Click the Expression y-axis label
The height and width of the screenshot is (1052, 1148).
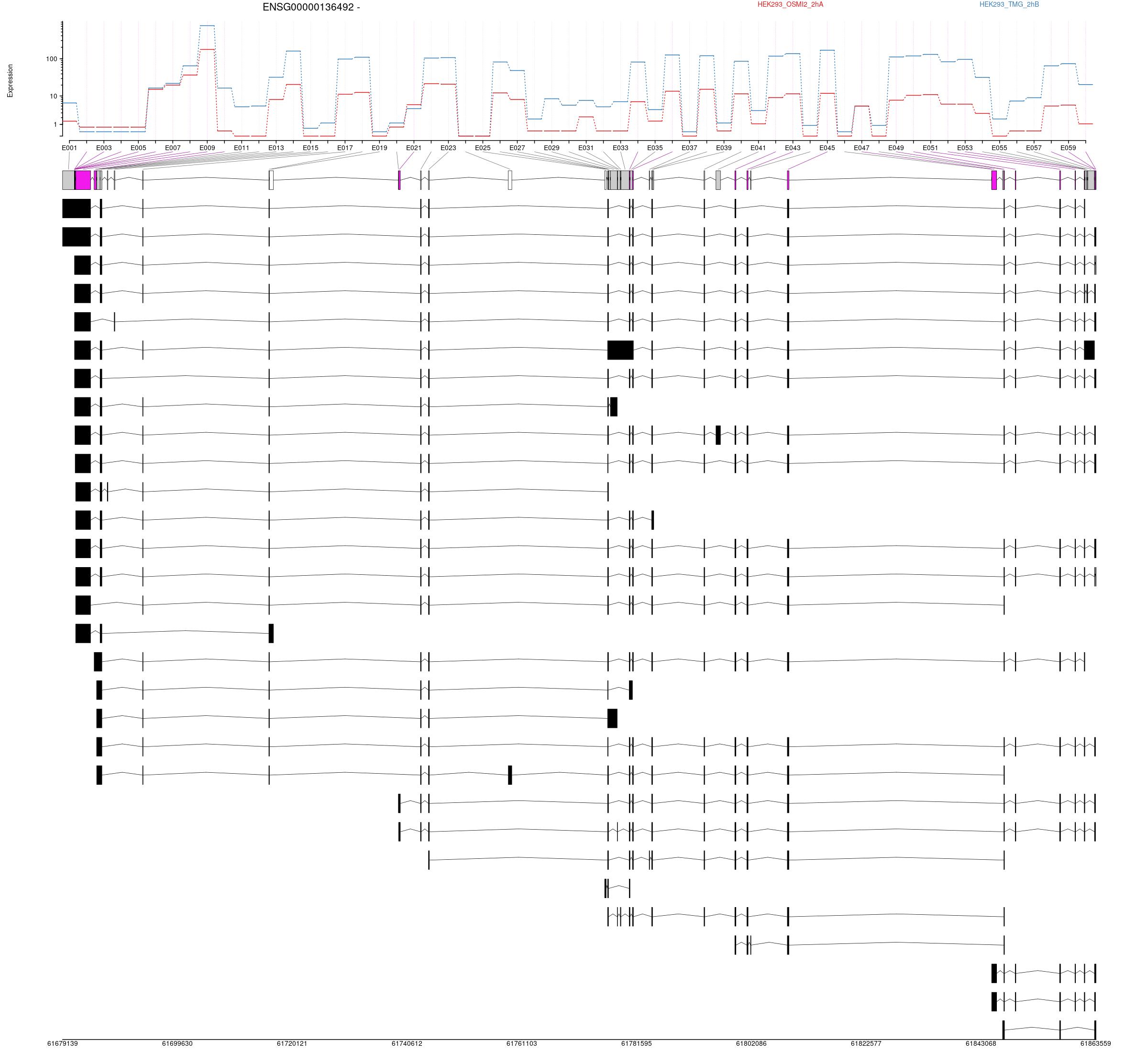point(10,81)
